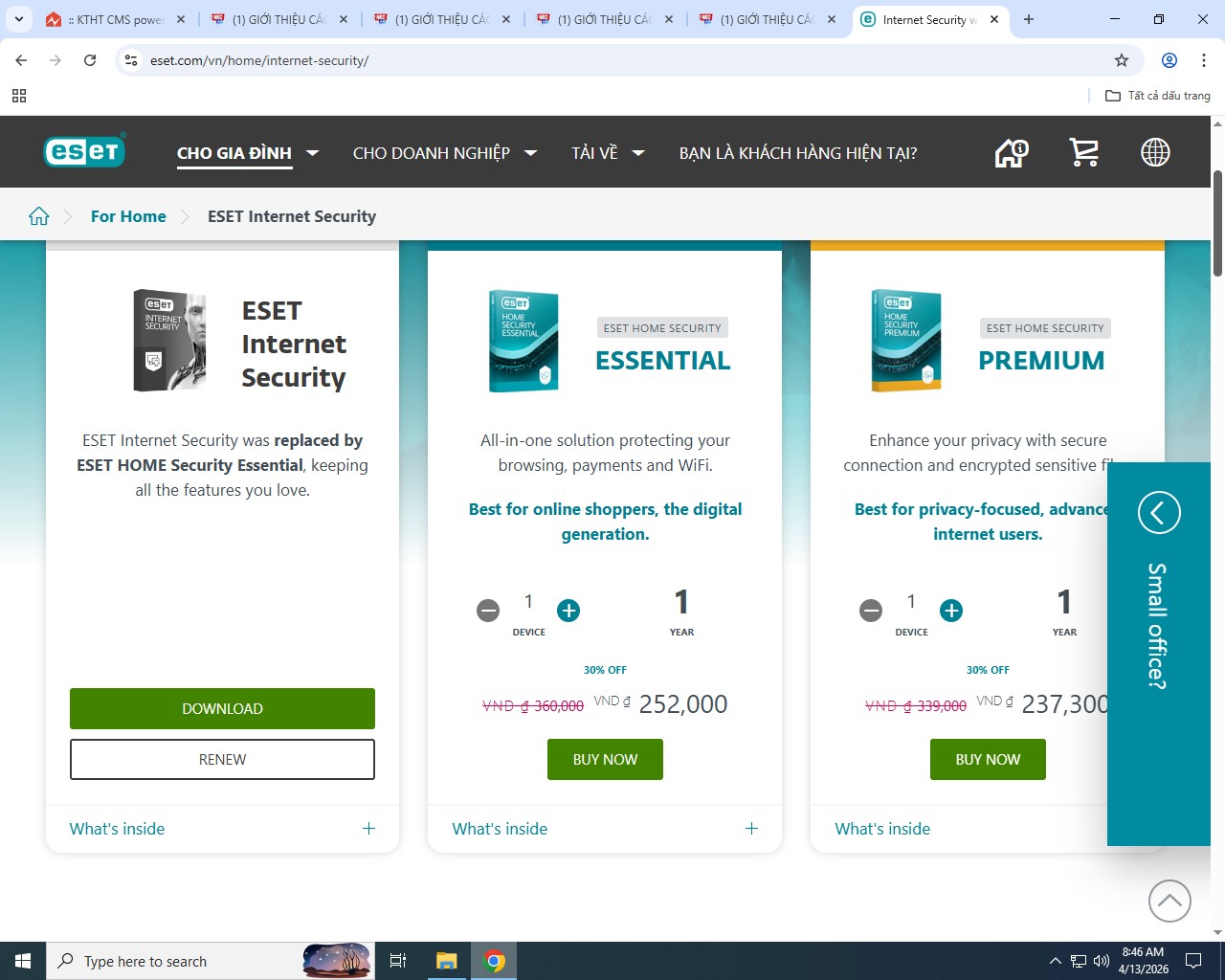Click the ESSENTIAL product title
Screen dimensions: 1225x980
pyautogui.click(x=663, y=361)
